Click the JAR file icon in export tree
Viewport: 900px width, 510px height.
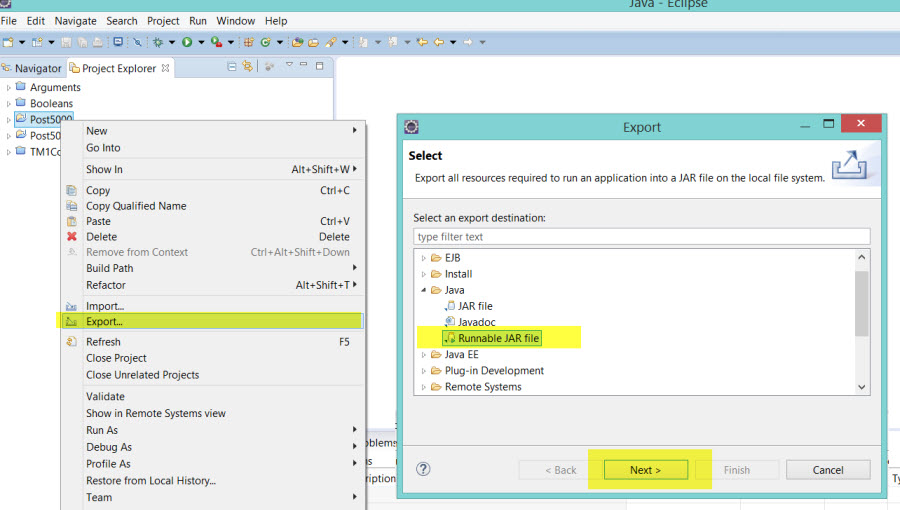pyautogui.click(x=450, y=306)
